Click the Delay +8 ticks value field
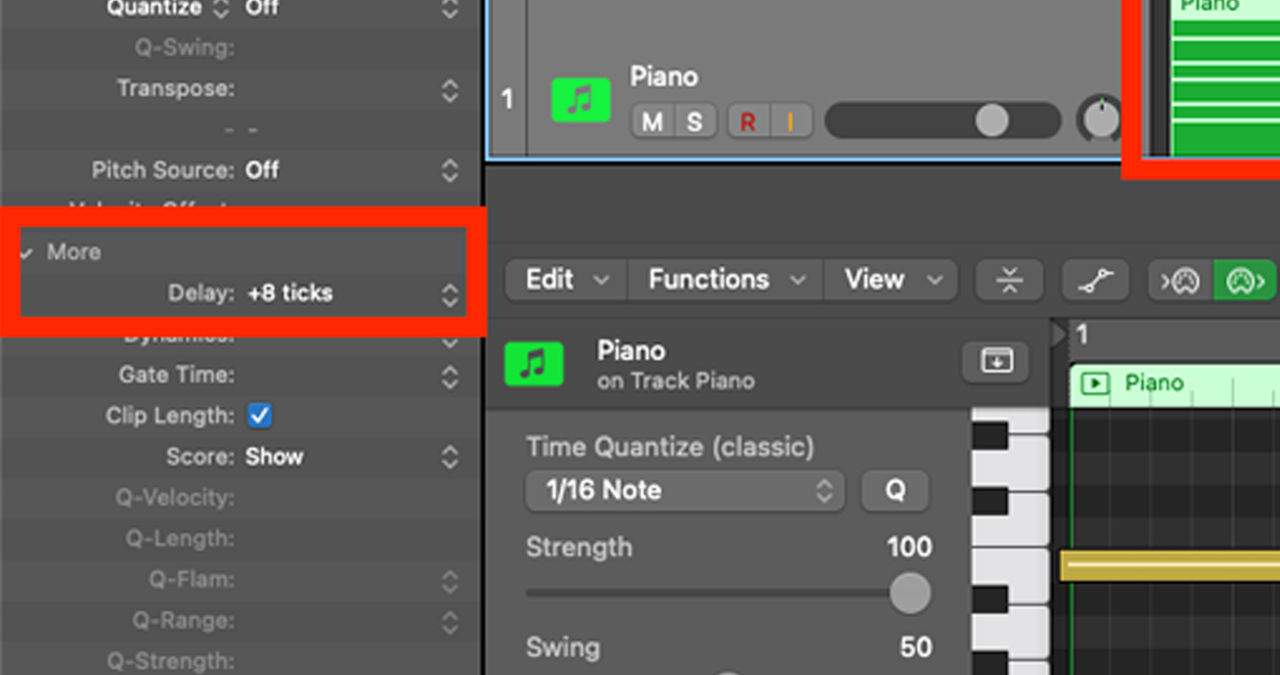Viewport: 1280px width, 675px height. [x=290, y=294]
